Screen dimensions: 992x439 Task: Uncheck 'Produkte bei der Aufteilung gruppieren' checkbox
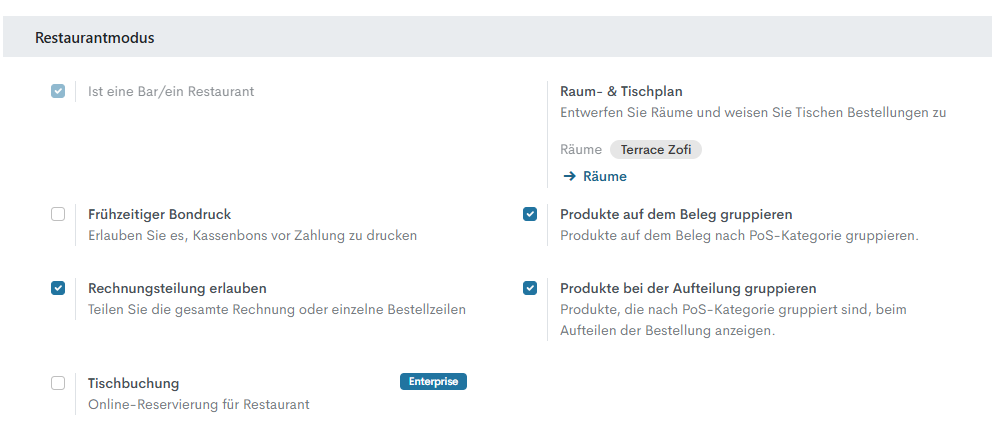click(530, 288)
